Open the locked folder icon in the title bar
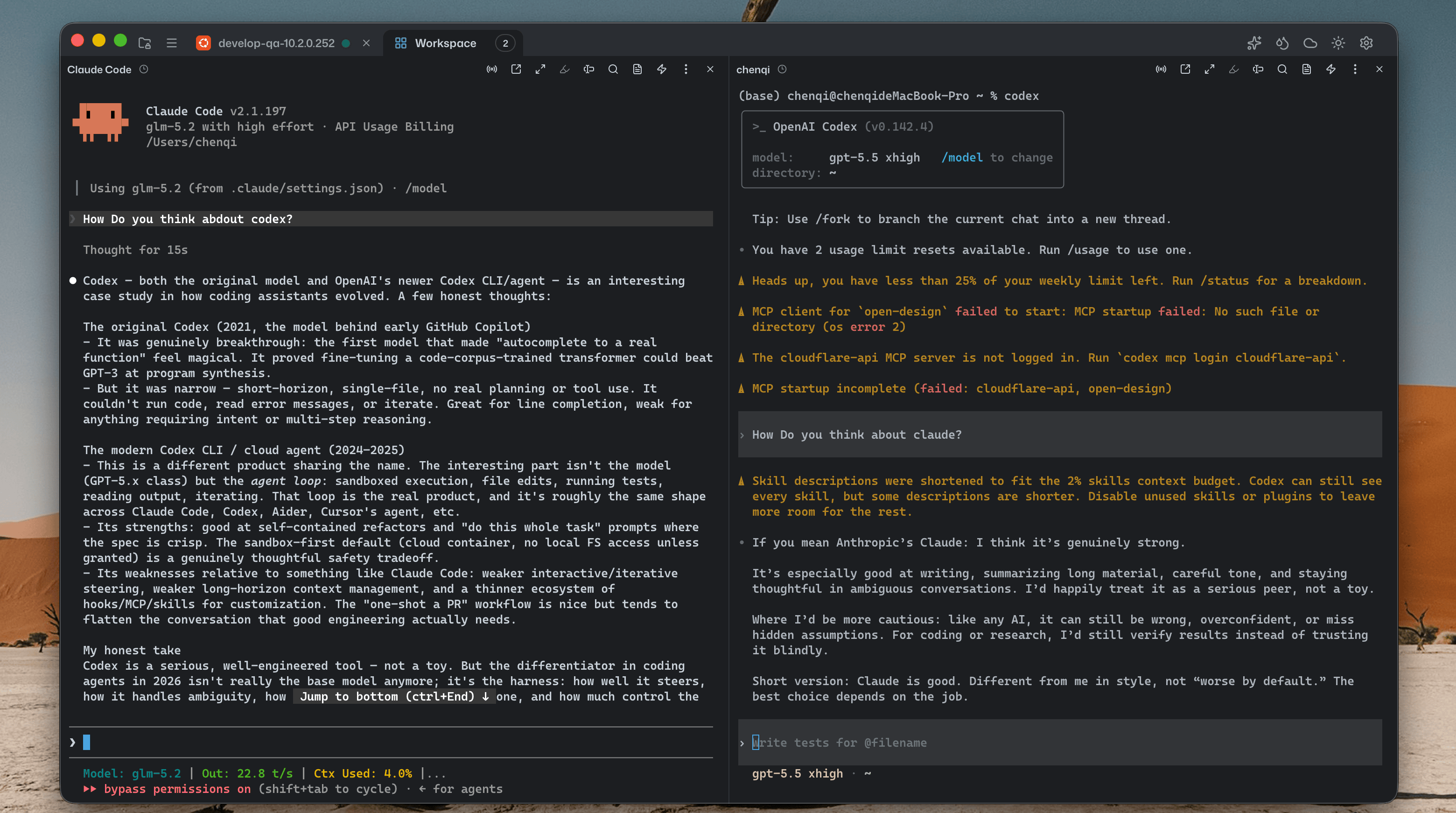Screen dimensions: 1456x813 tap(145, 43)
